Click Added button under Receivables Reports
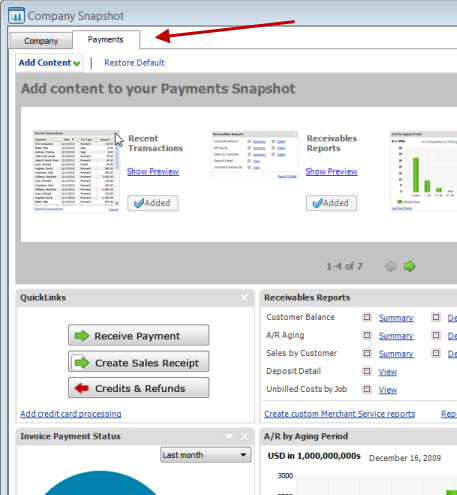 [x=331, y=203]
